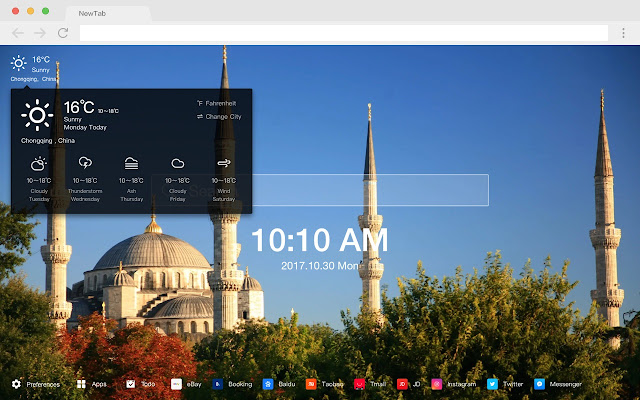Click the browser address bar
Viewport: 640px width, 400px height.
[344, 33]
